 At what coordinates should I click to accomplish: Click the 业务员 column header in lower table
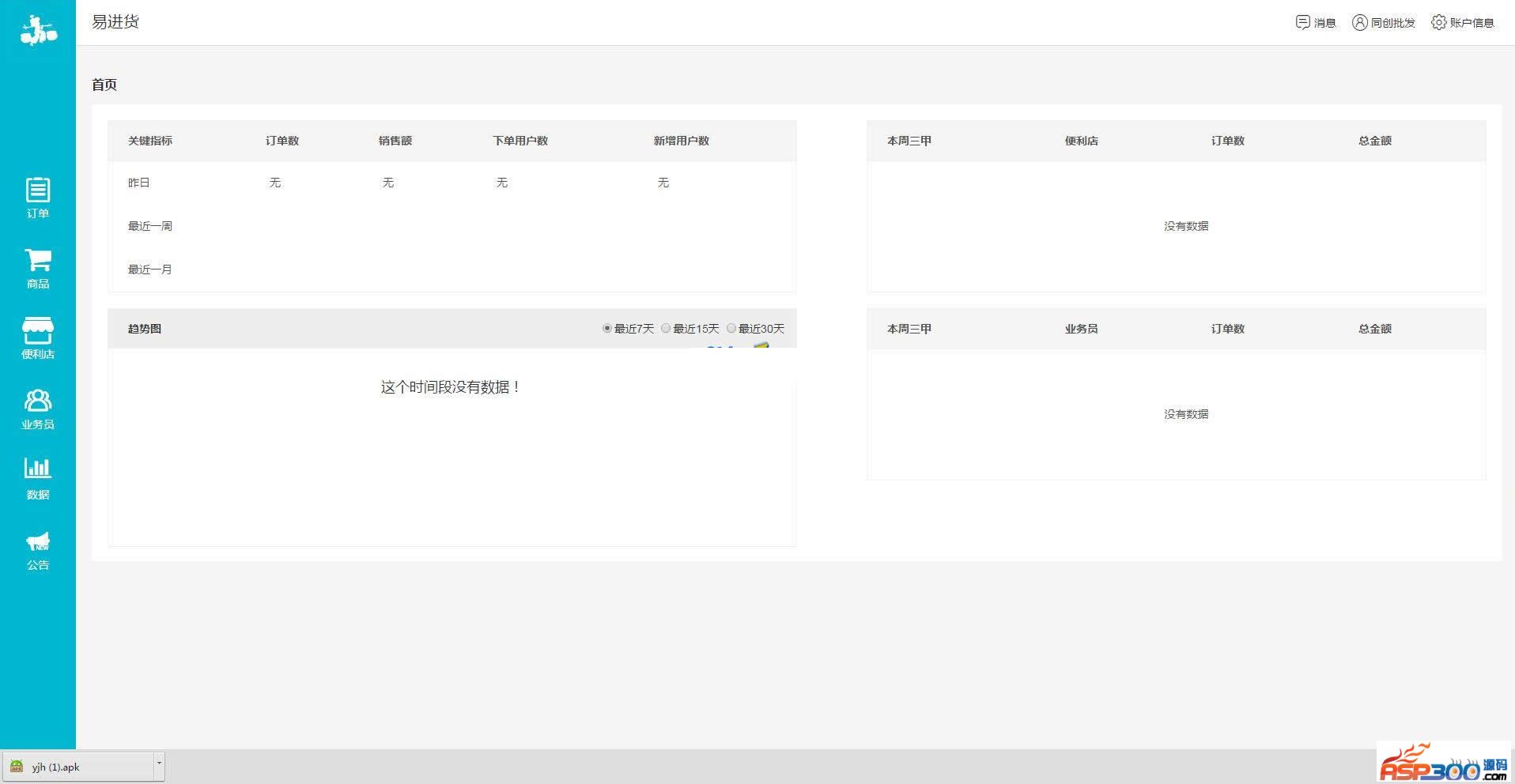pyautogui.click(x=1082, y=329)
